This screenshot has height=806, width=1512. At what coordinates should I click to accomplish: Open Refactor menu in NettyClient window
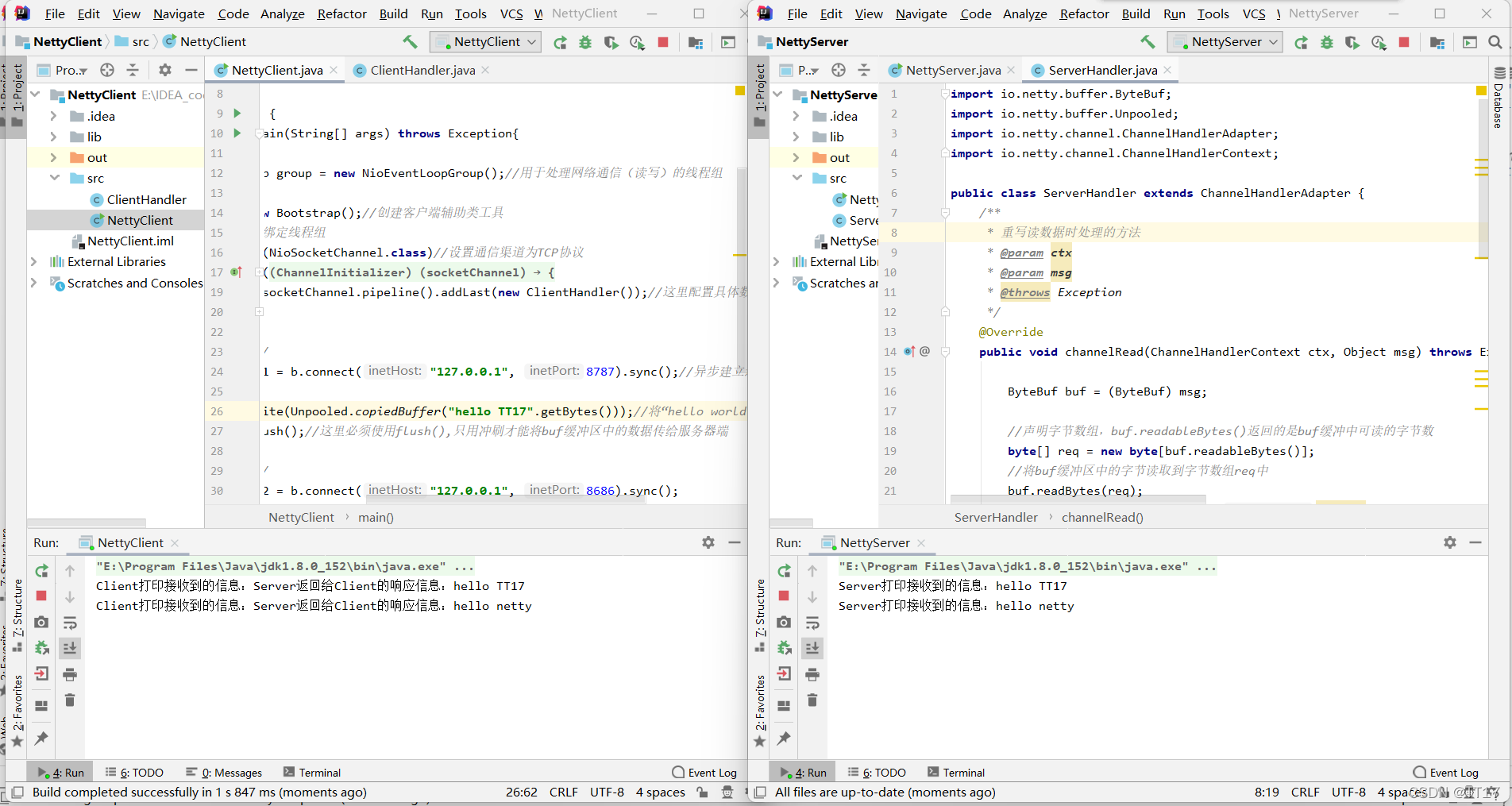(341, 13)
